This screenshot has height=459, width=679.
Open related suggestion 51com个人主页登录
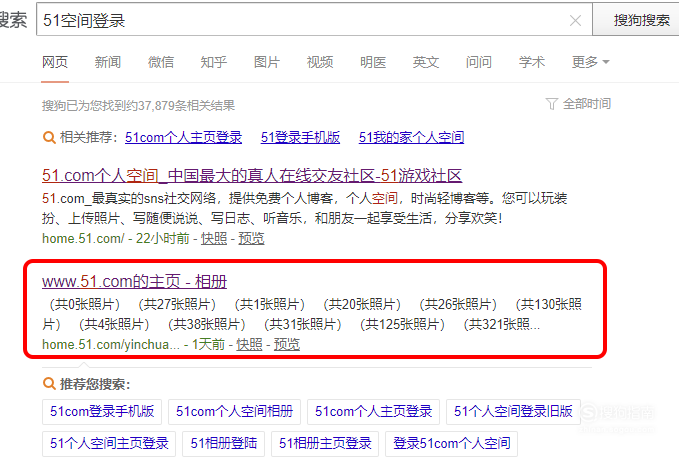[184, 137]
